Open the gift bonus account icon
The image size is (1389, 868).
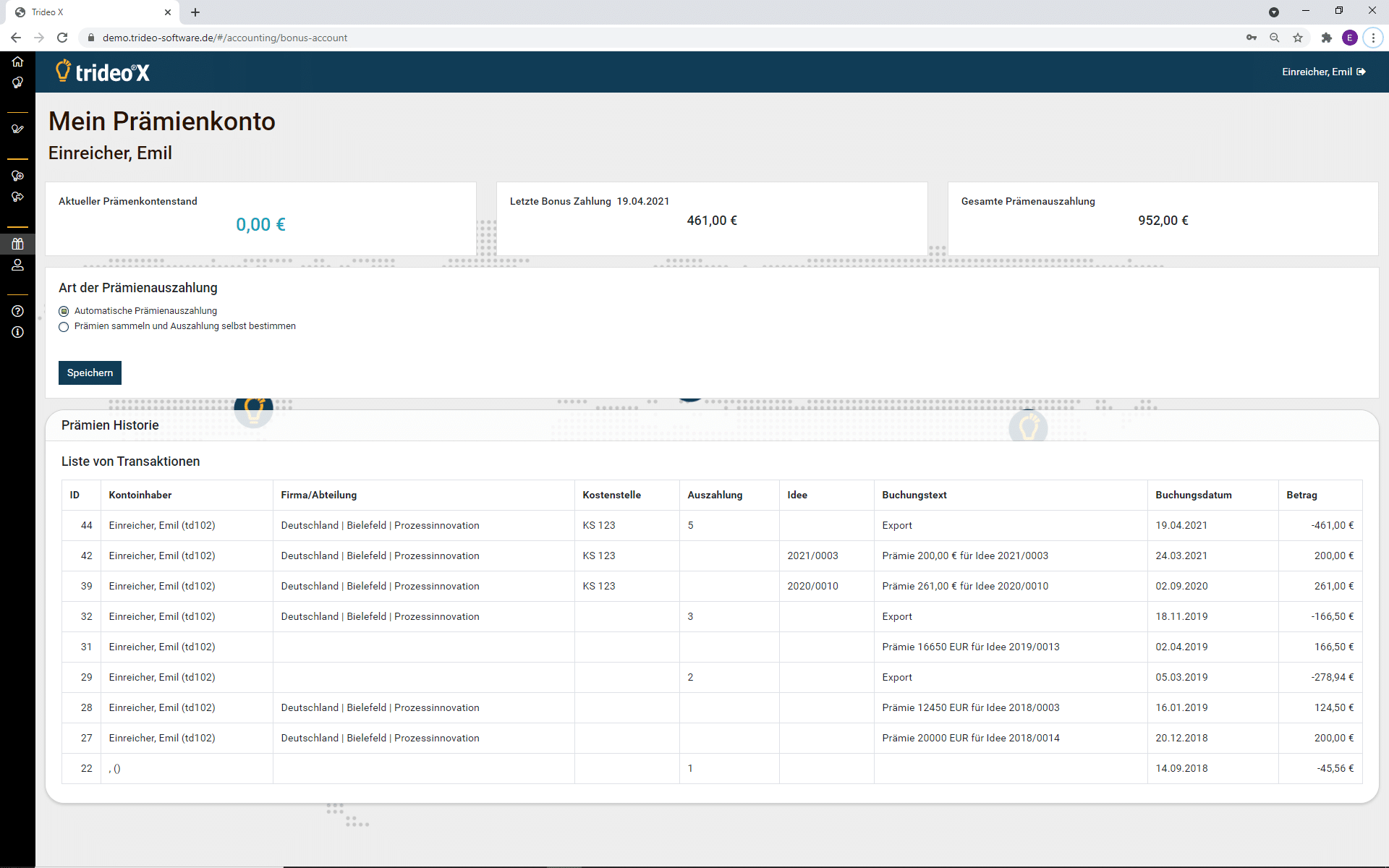pos(17,244)
